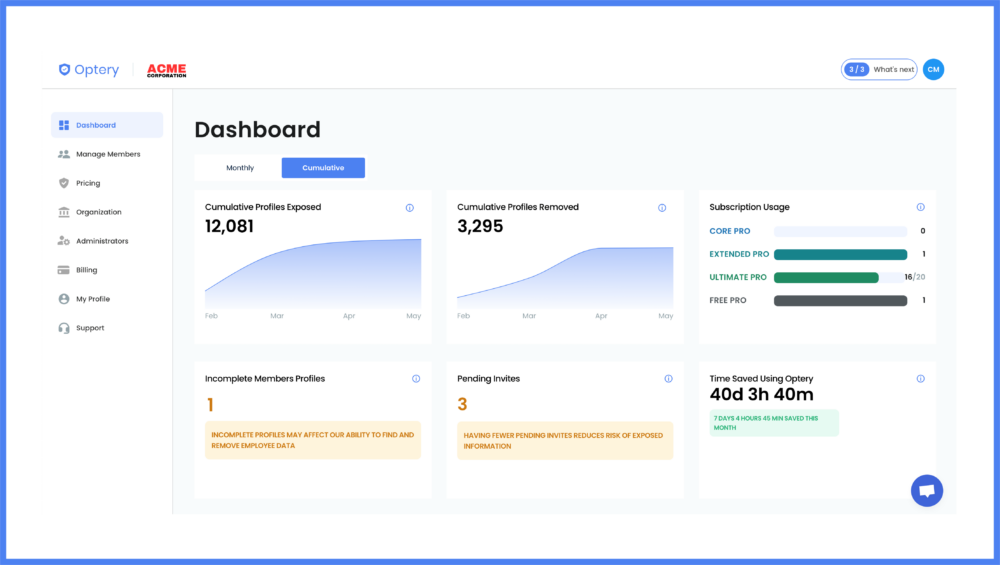Click the CORE PRO plan label

coord(730,231)
